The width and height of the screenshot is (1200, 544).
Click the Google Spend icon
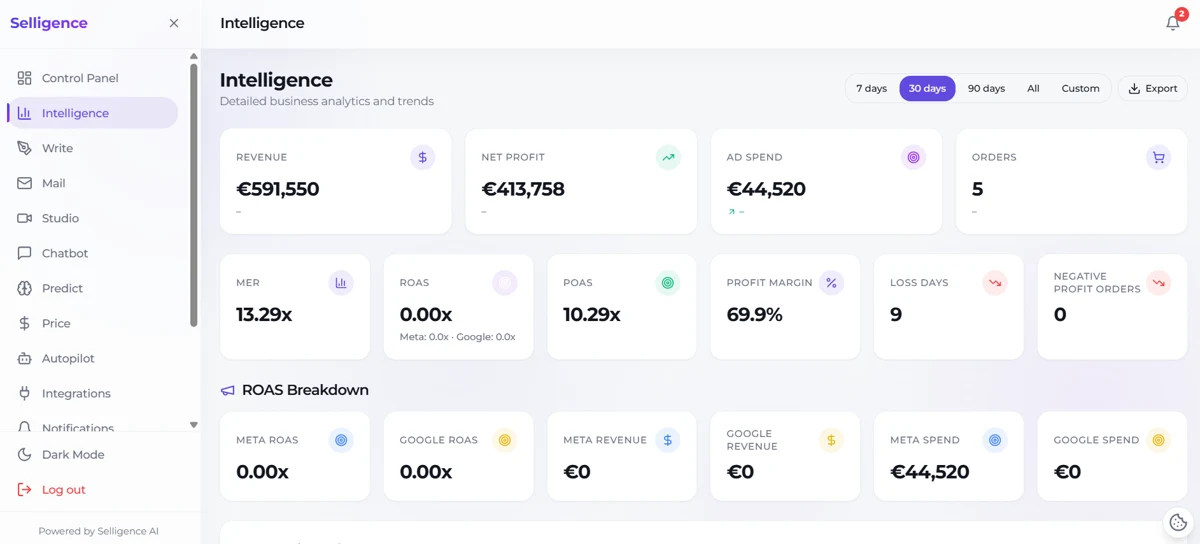click(1158, 440)
